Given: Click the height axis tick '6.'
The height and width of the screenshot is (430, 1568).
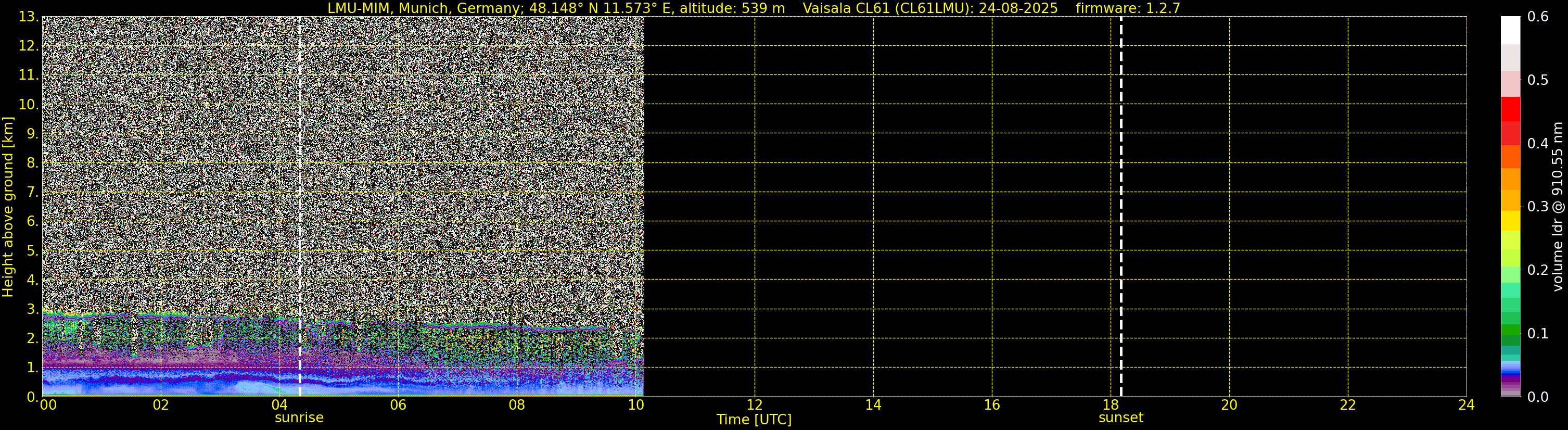Looking at the screenshot, I should click(33, 222).
